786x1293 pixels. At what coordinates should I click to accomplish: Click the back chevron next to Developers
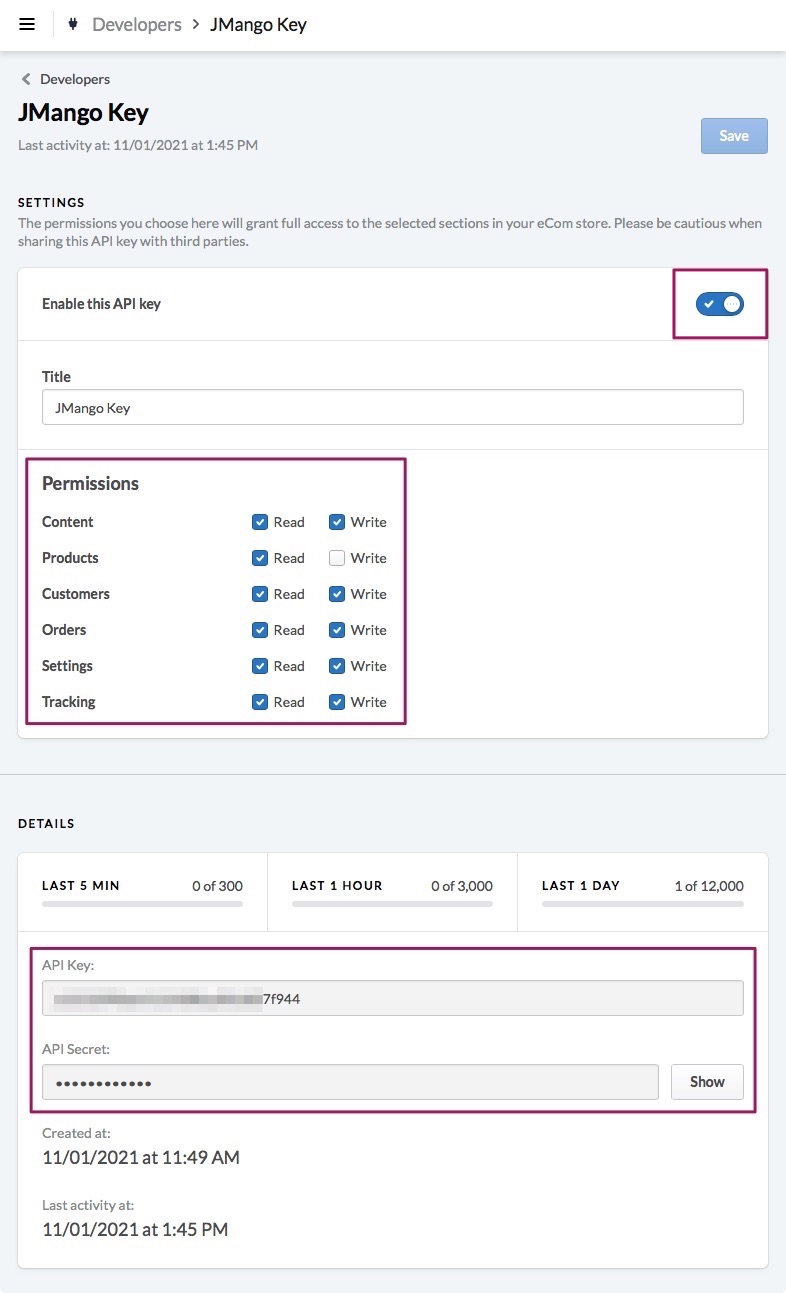[26, 79]
